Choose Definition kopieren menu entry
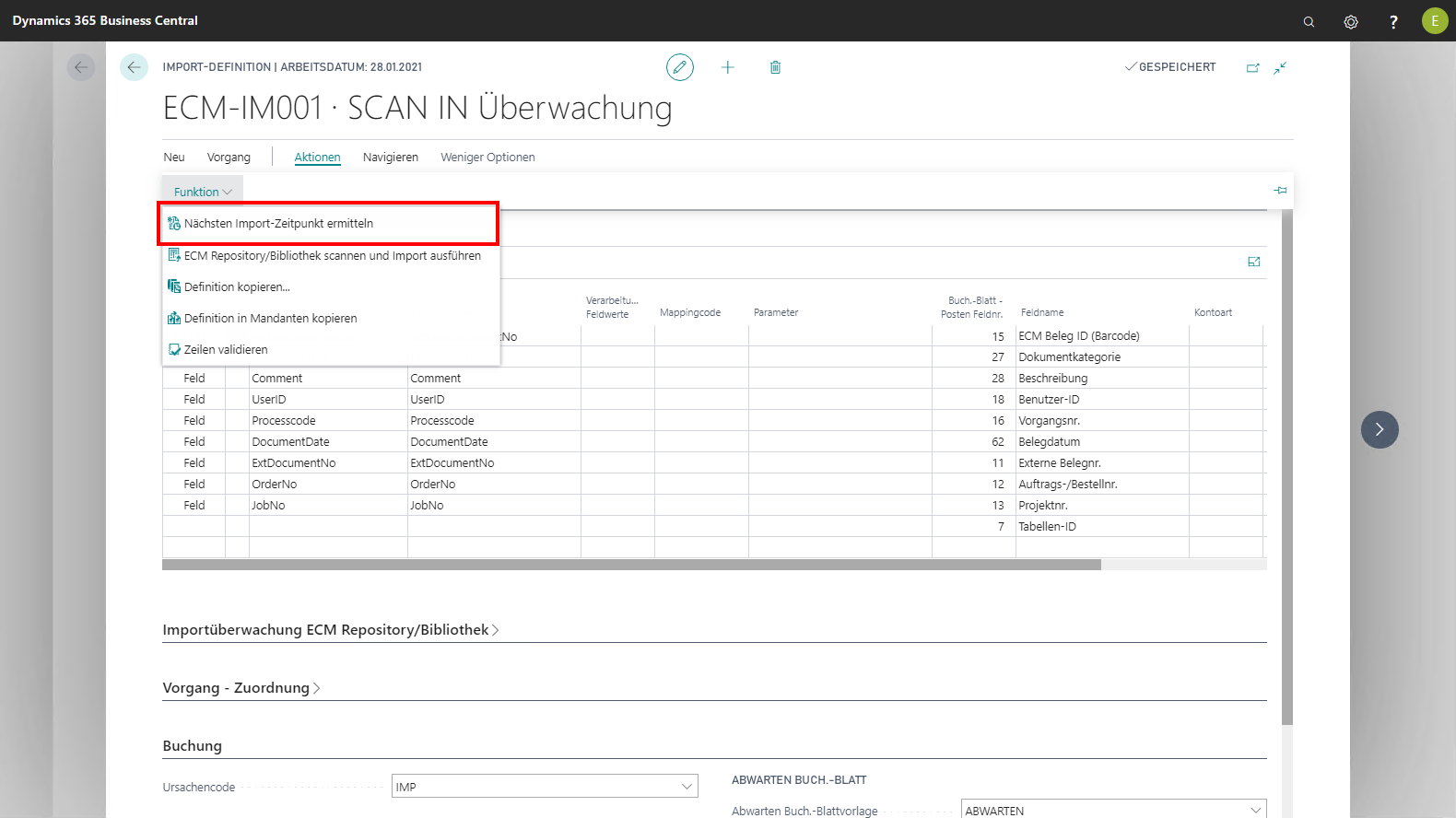Viewport: 1456px width, 818px height. point(237,287)
